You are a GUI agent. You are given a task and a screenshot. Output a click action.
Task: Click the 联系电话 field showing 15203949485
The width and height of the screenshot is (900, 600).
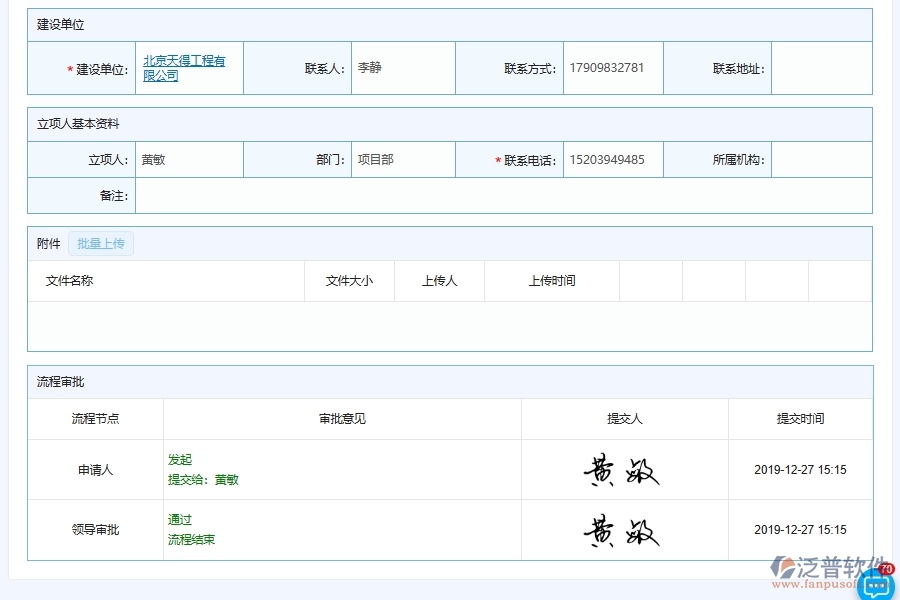pyautogui.click(x=612, y=159)
